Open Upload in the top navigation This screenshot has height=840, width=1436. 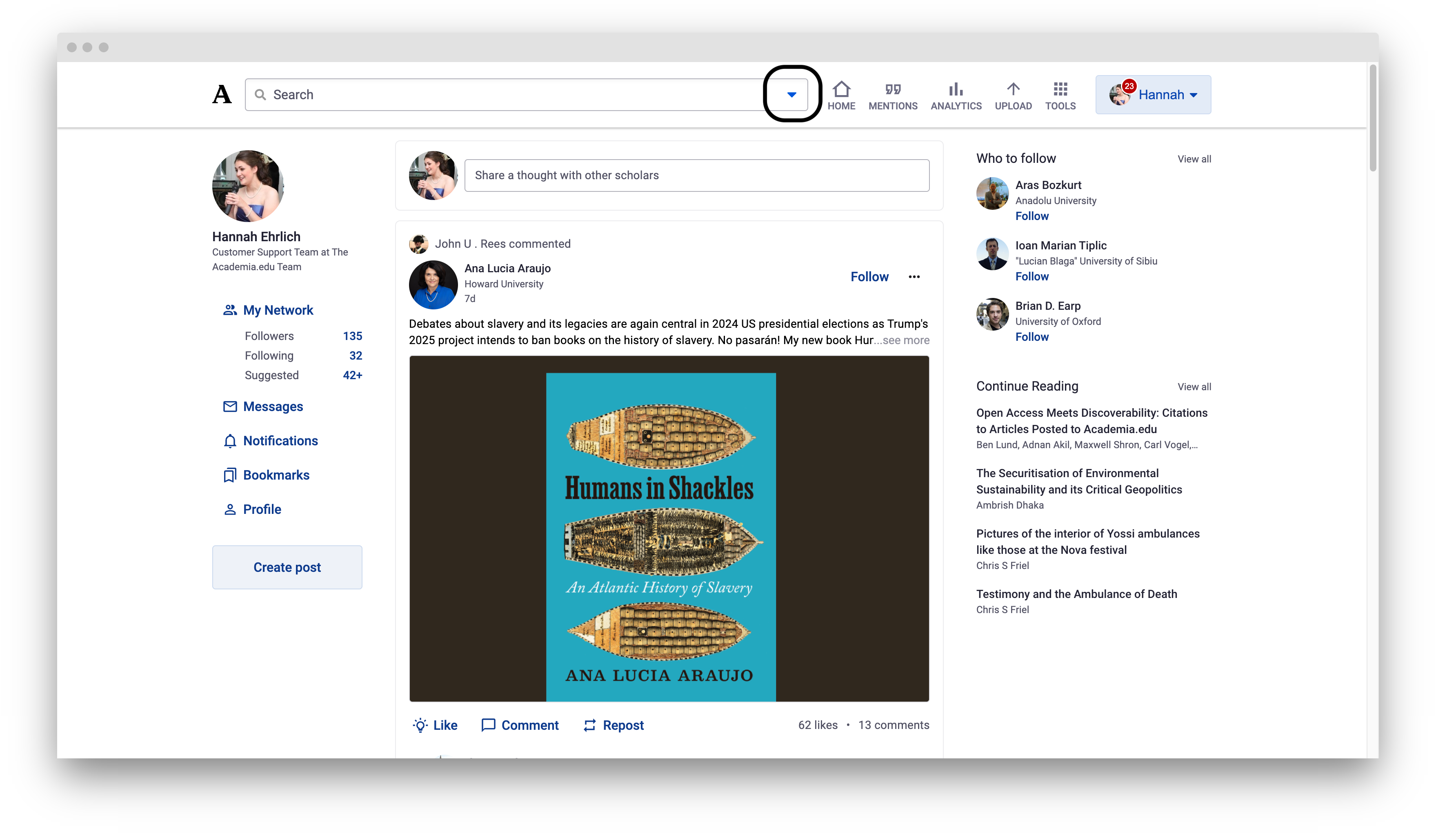pyautogui.click(x=1013, y=96)
